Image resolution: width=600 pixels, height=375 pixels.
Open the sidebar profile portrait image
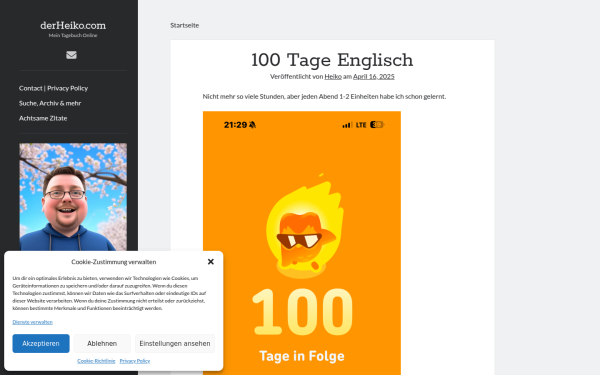[73, 197]
